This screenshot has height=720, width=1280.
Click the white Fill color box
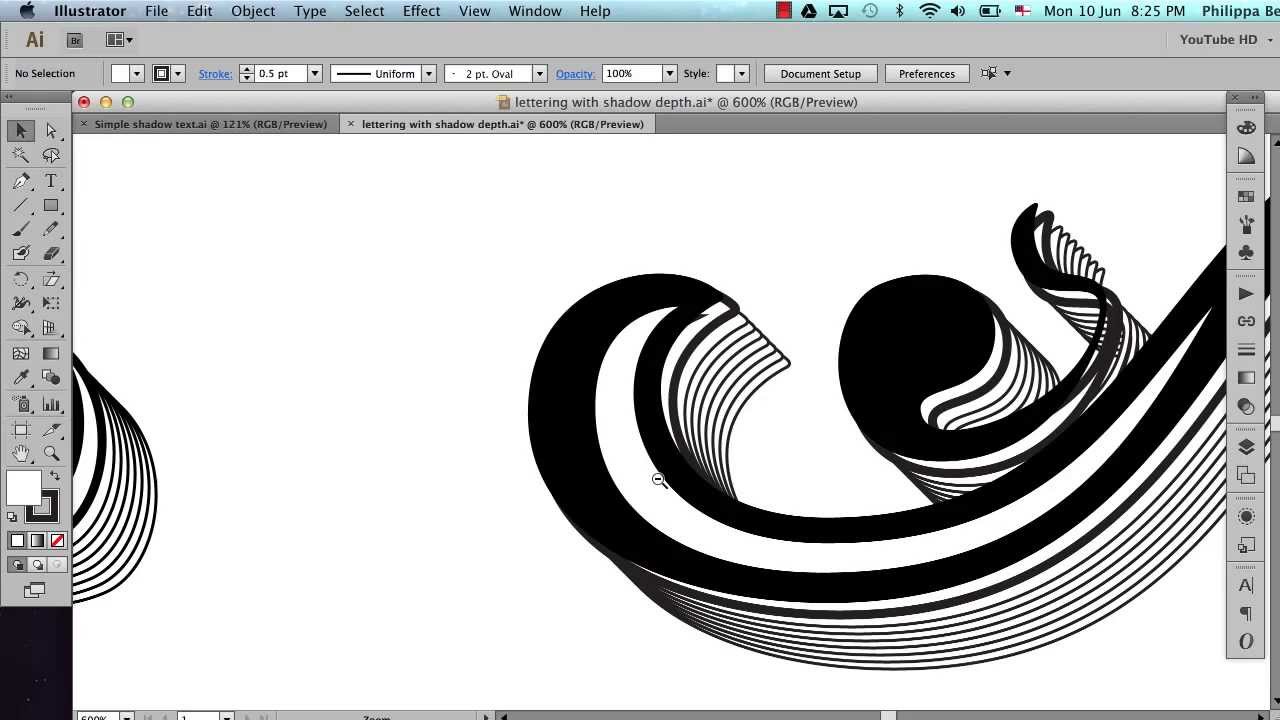pyautogui.click(x=24, y=489)
